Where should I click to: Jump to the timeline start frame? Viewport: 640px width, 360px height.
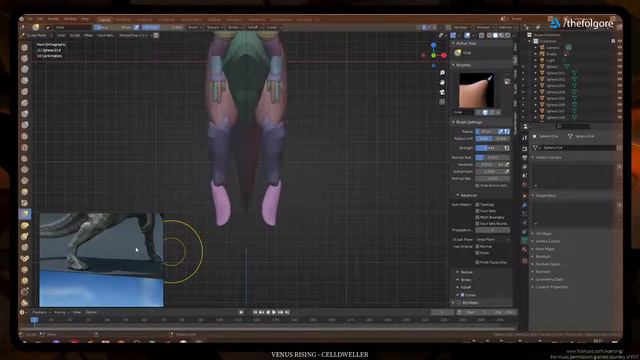tap(255, 312)
